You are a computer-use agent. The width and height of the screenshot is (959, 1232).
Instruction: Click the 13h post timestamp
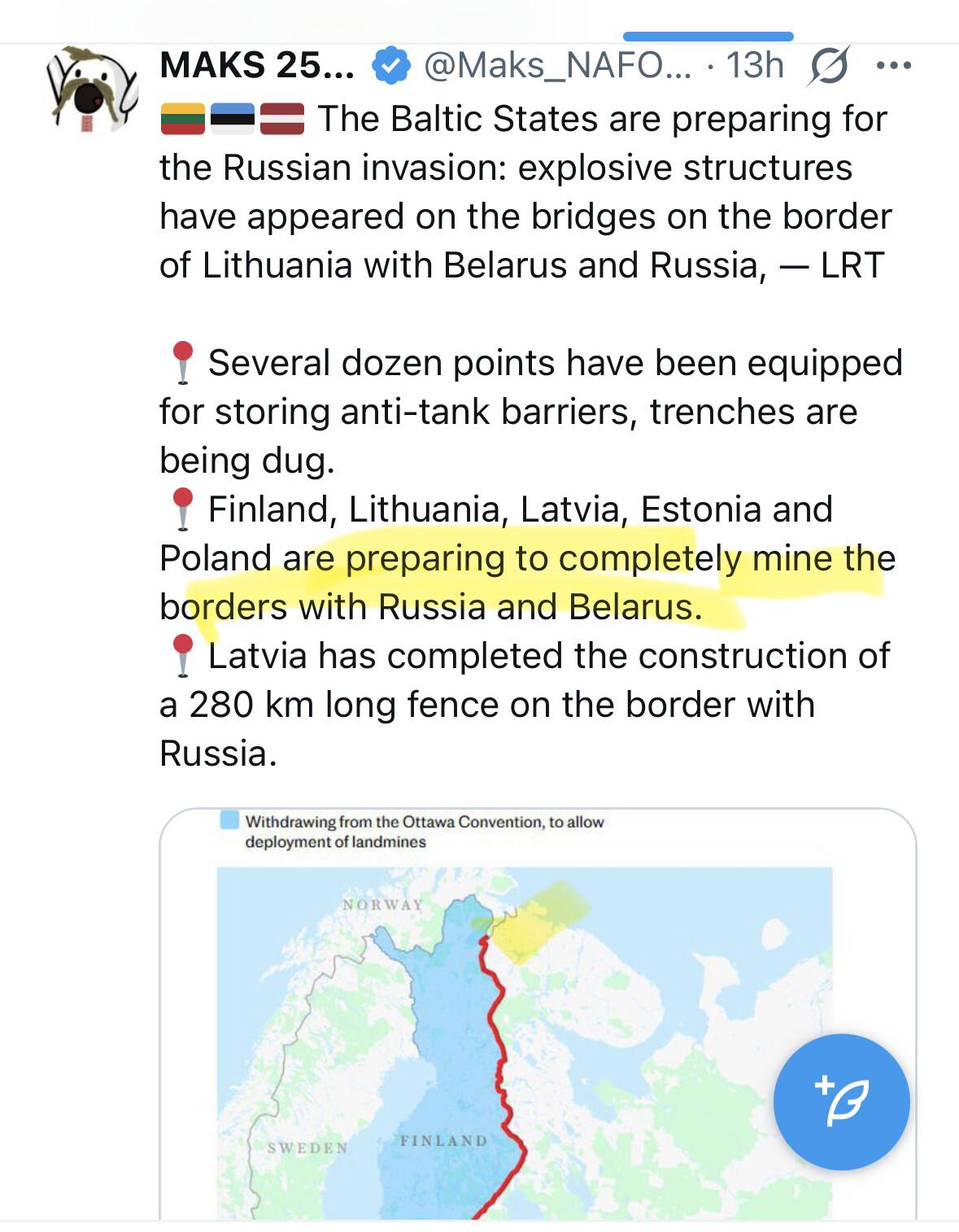point(755,66)
